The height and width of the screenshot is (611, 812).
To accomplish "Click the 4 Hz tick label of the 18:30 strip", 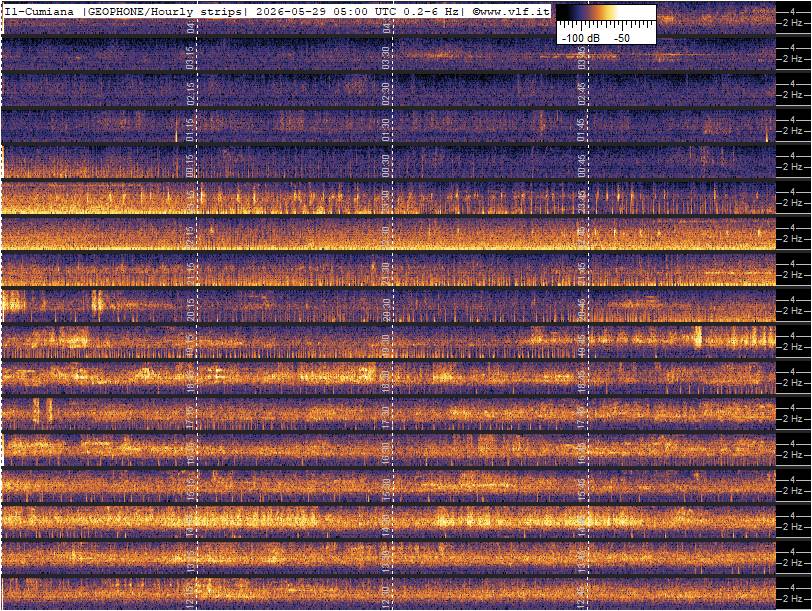I will pos(792,372).
